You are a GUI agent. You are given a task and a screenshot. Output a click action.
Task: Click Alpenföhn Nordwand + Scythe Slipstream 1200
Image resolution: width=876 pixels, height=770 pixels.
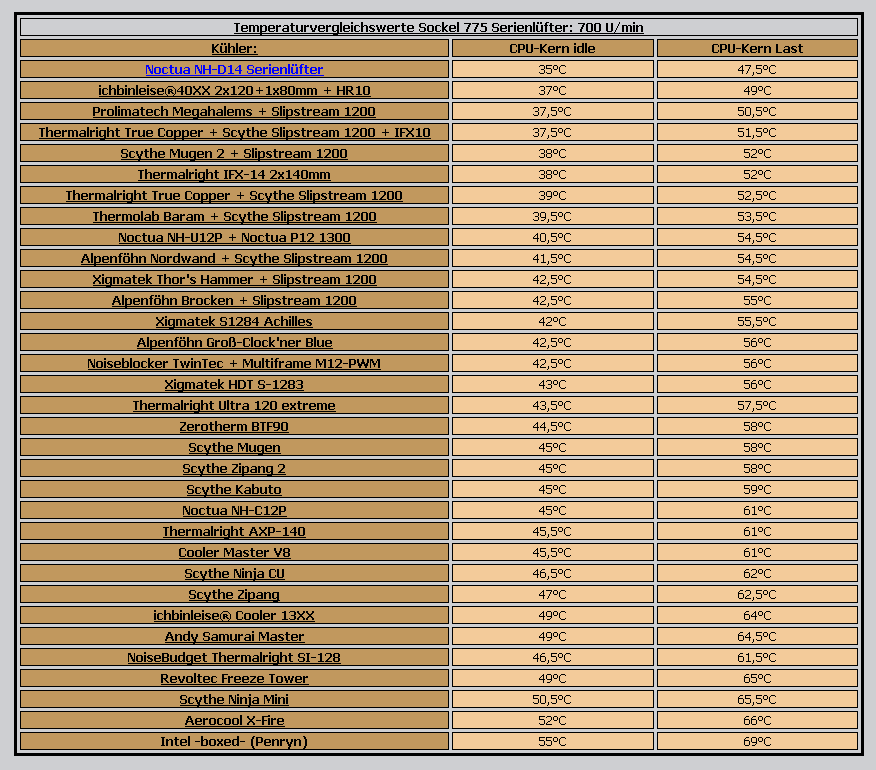pos(234,258)
